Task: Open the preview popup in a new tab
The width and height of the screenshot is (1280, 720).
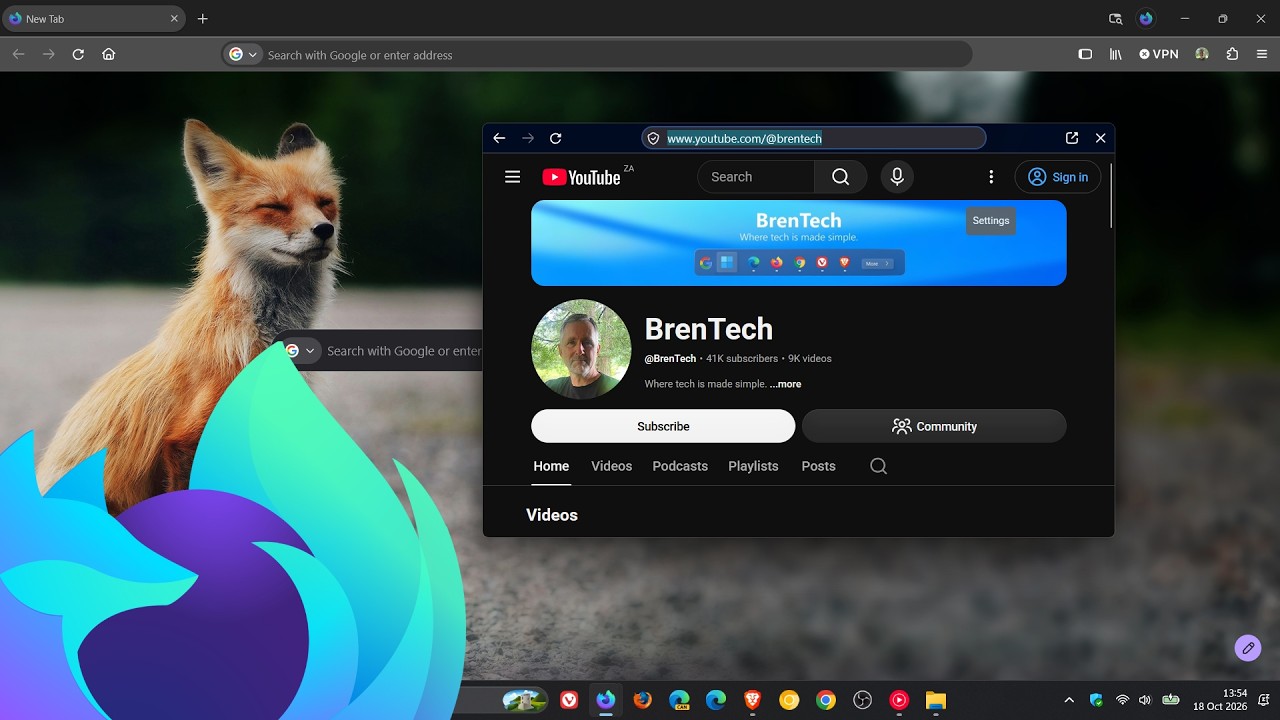Action: point(1072,138)
